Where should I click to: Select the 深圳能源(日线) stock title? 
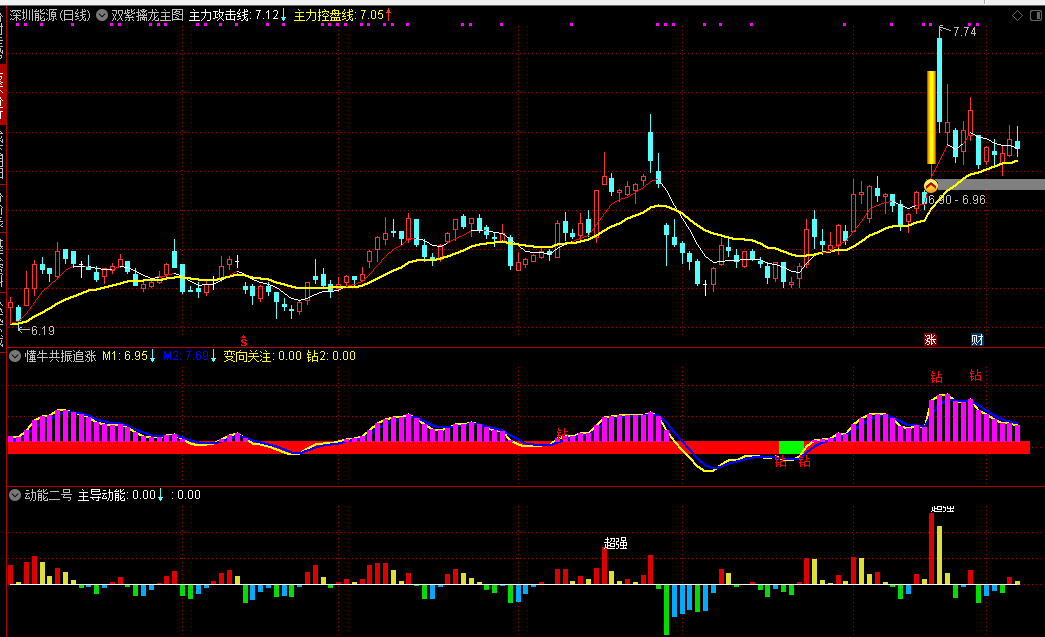pyautogui.click(x=50, y=15)
